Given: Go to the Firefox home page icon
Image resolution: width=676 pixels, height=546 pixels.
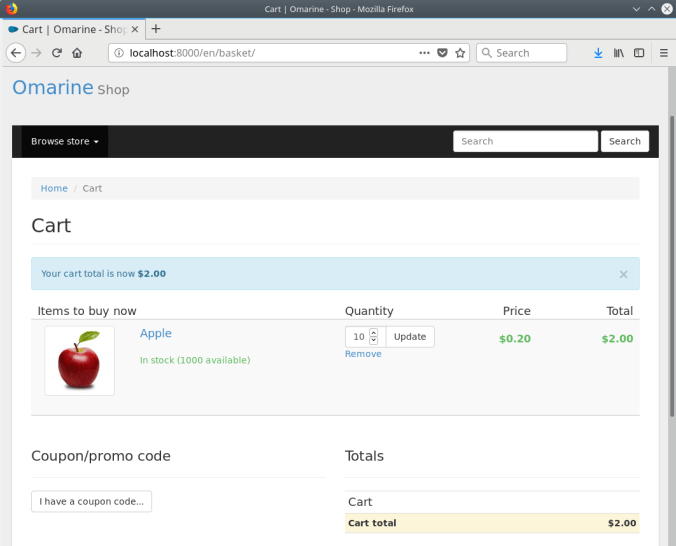Looking at the screenshot, I should coord(77,53).
